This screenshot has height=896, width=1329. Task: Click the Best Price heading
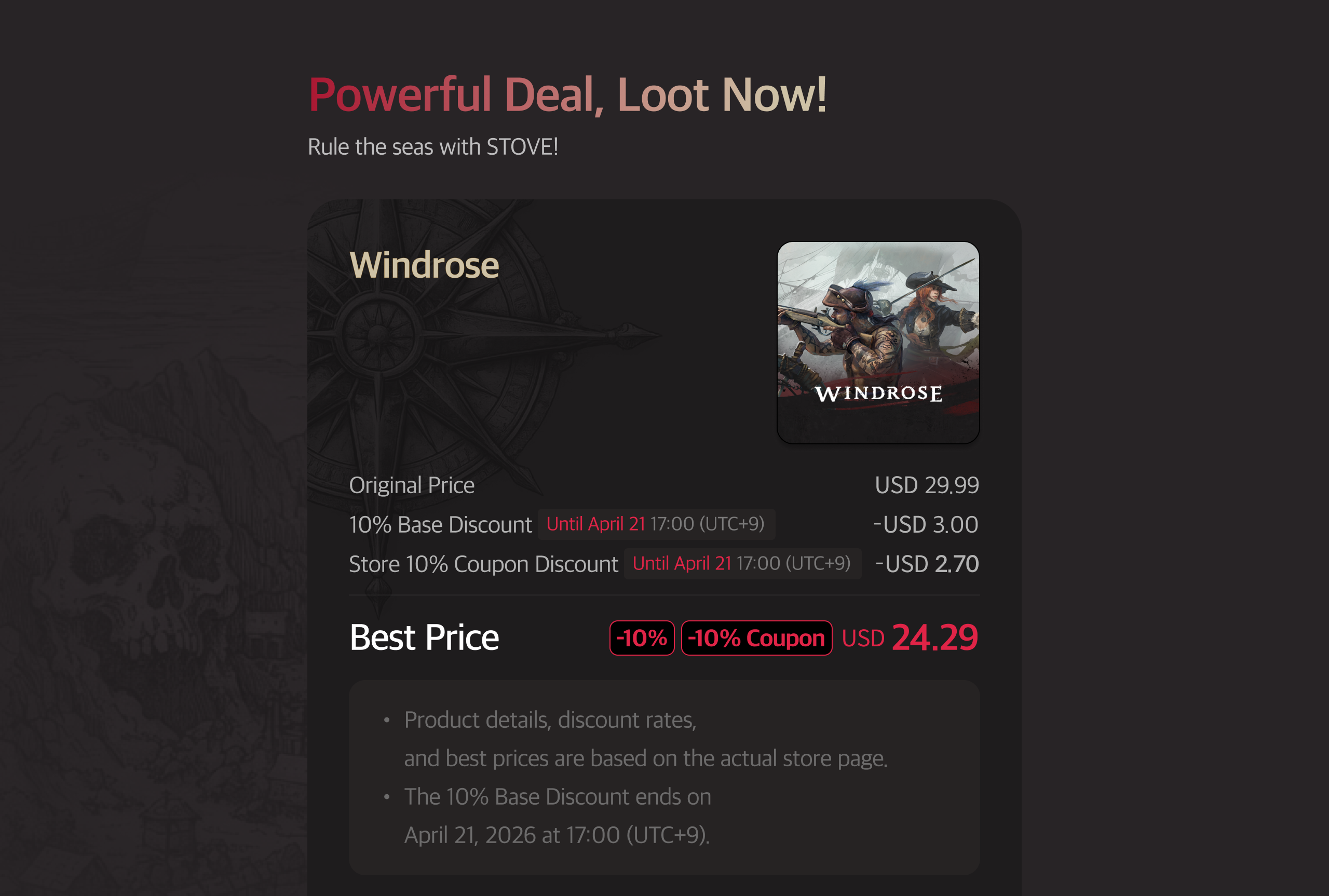(x=424, y=637)
